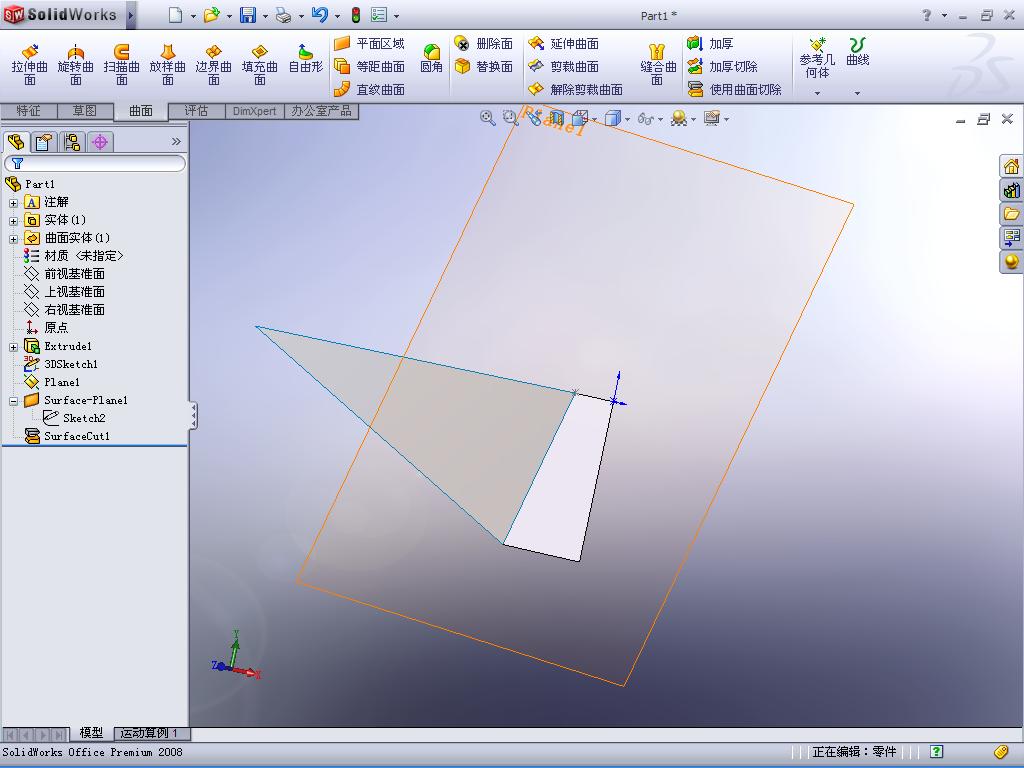Select the 旋转曲面 revolved surface tool
The width and height of the screenshot is (1024, 768).
click(x=76, y=64)
